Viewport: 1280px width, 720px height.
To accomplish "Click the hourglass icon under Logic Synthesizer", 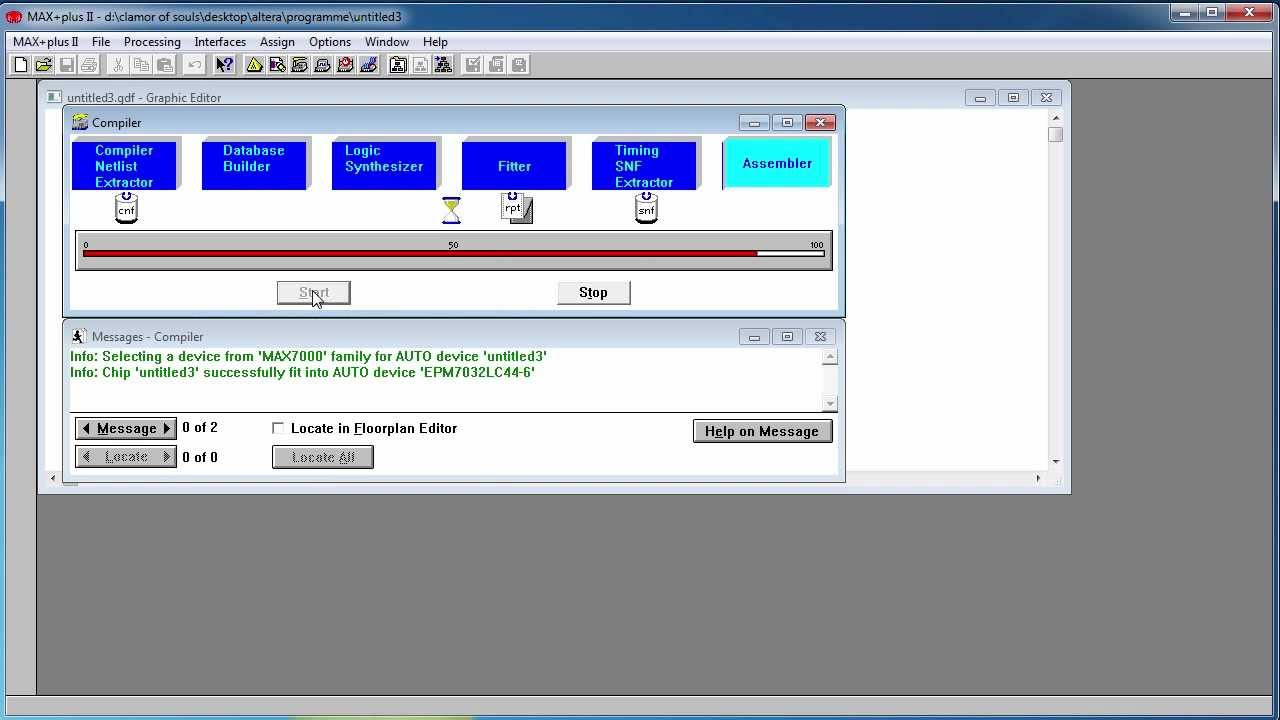I will tap(451, 210).
